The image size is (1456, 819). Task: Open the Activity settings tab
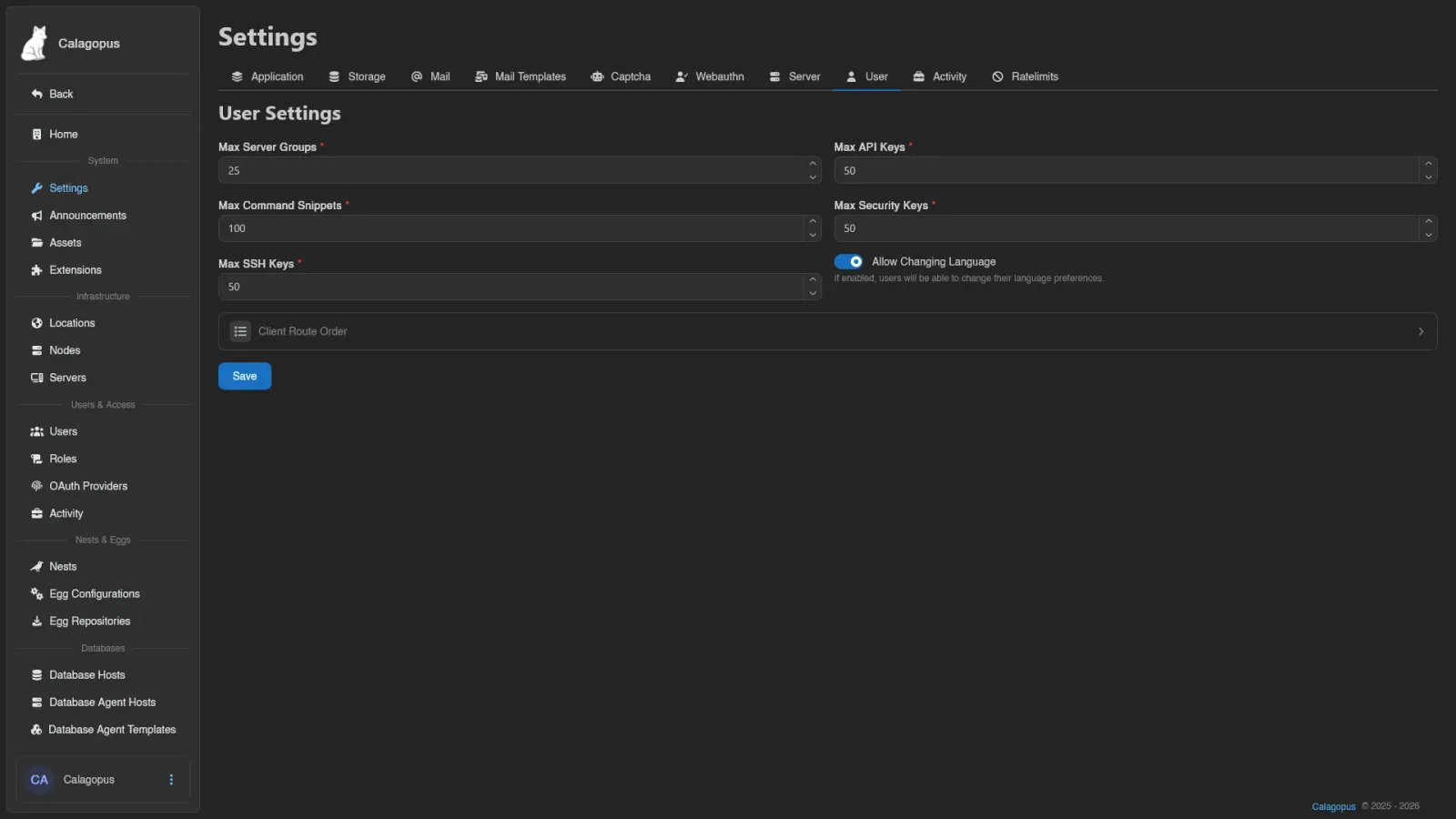pos(940,76)
